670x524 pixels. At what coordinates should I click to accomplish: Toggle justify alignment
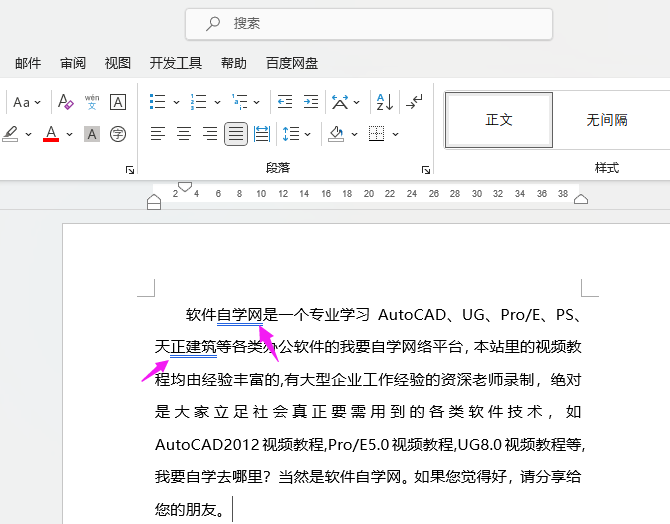(236, 134)
